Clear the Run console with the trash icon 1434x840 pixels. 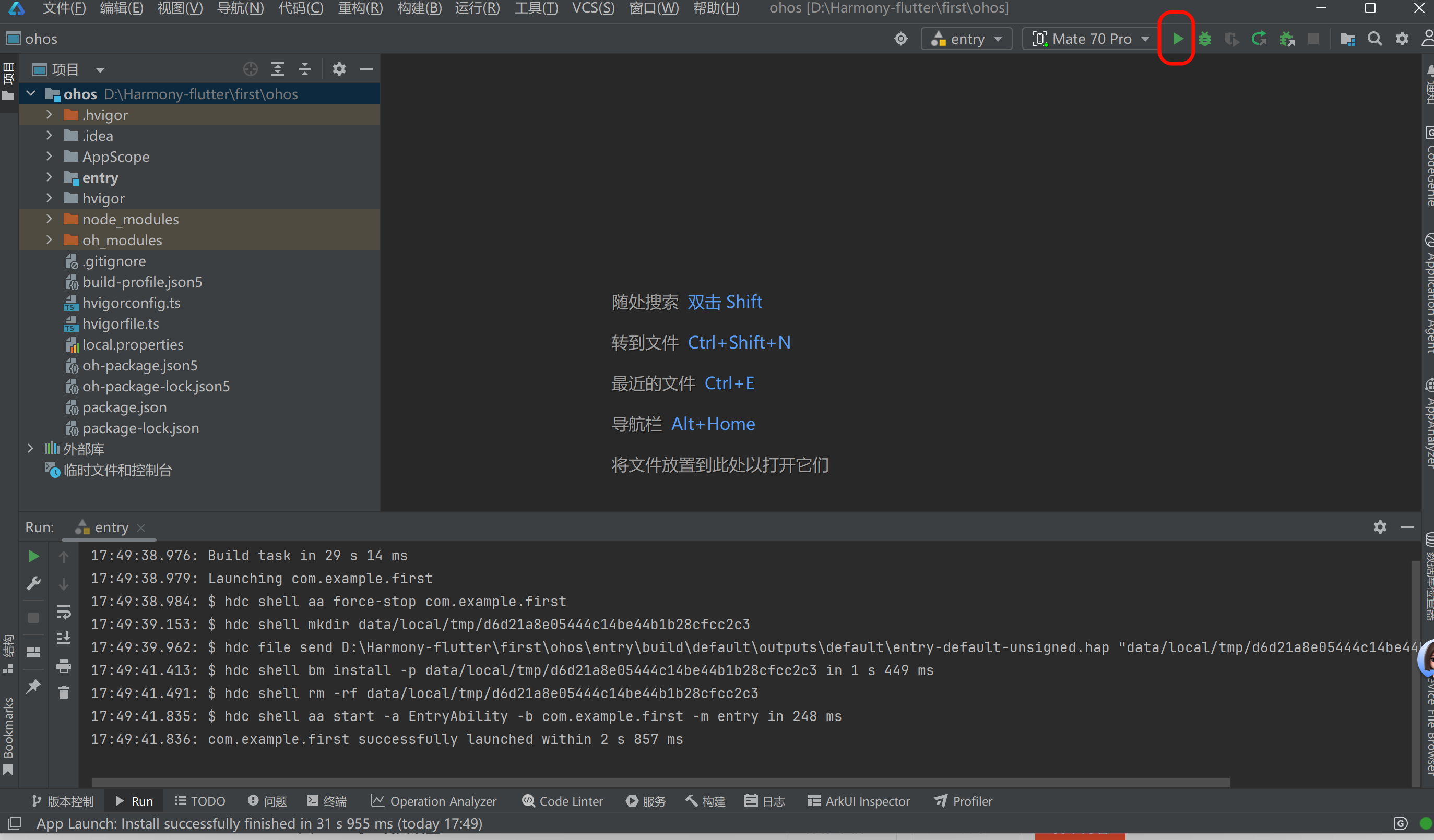click(64, 692)
